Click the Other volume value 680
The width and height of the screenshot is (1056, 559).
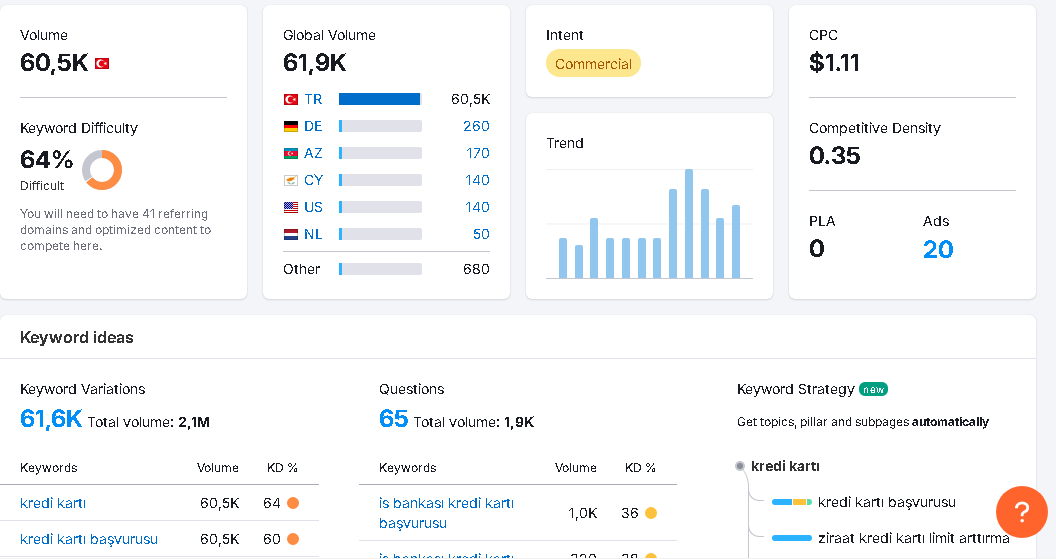[476, 269]
